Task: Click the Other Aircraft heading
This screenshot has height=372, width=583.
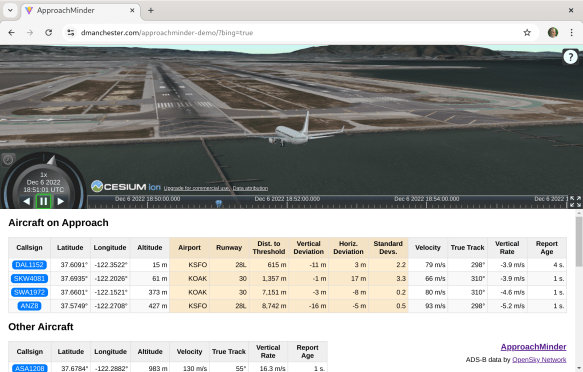Action: 41,327
